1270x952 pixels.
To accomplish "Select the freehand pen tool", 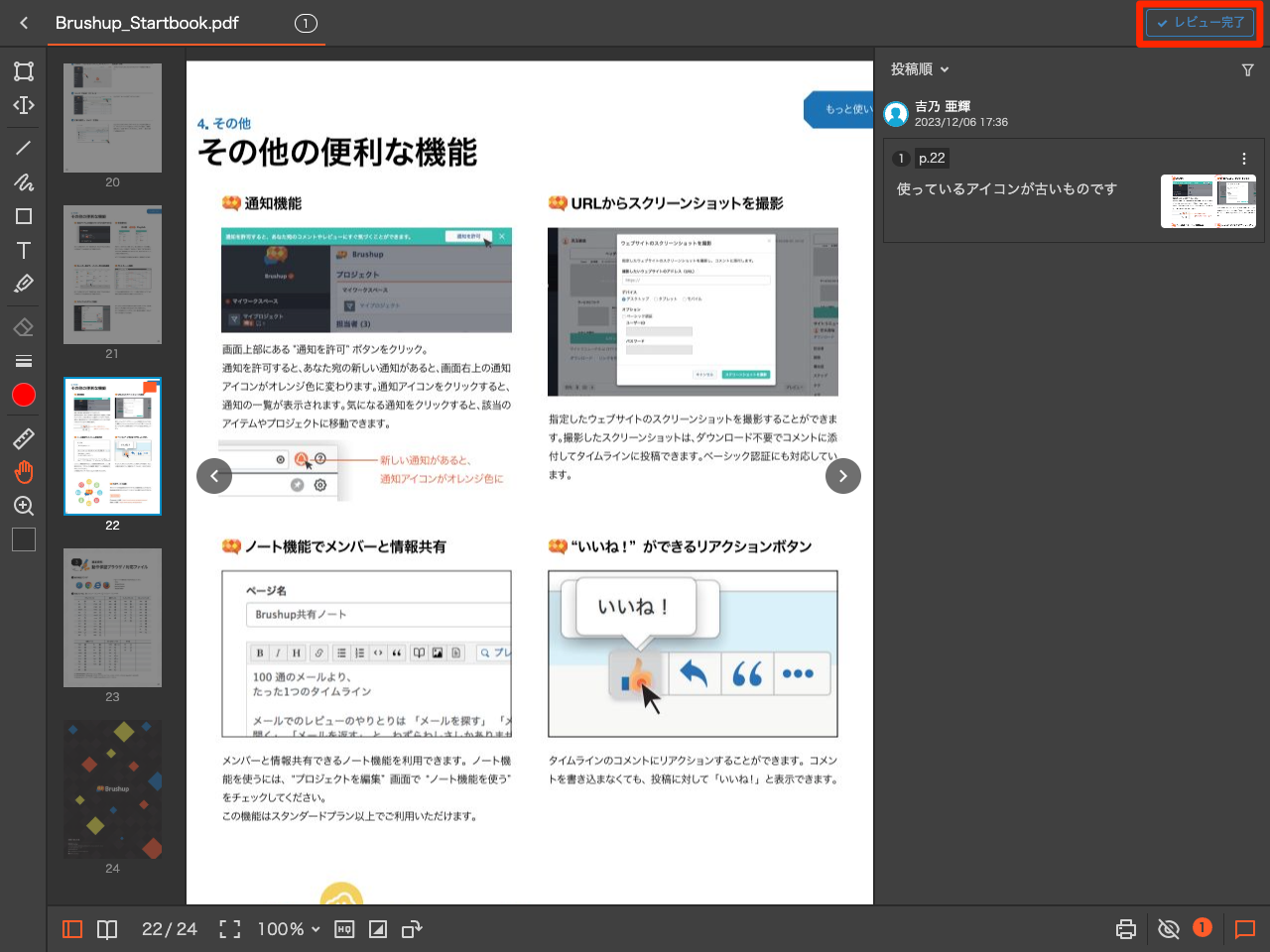I will coord(23,183).
